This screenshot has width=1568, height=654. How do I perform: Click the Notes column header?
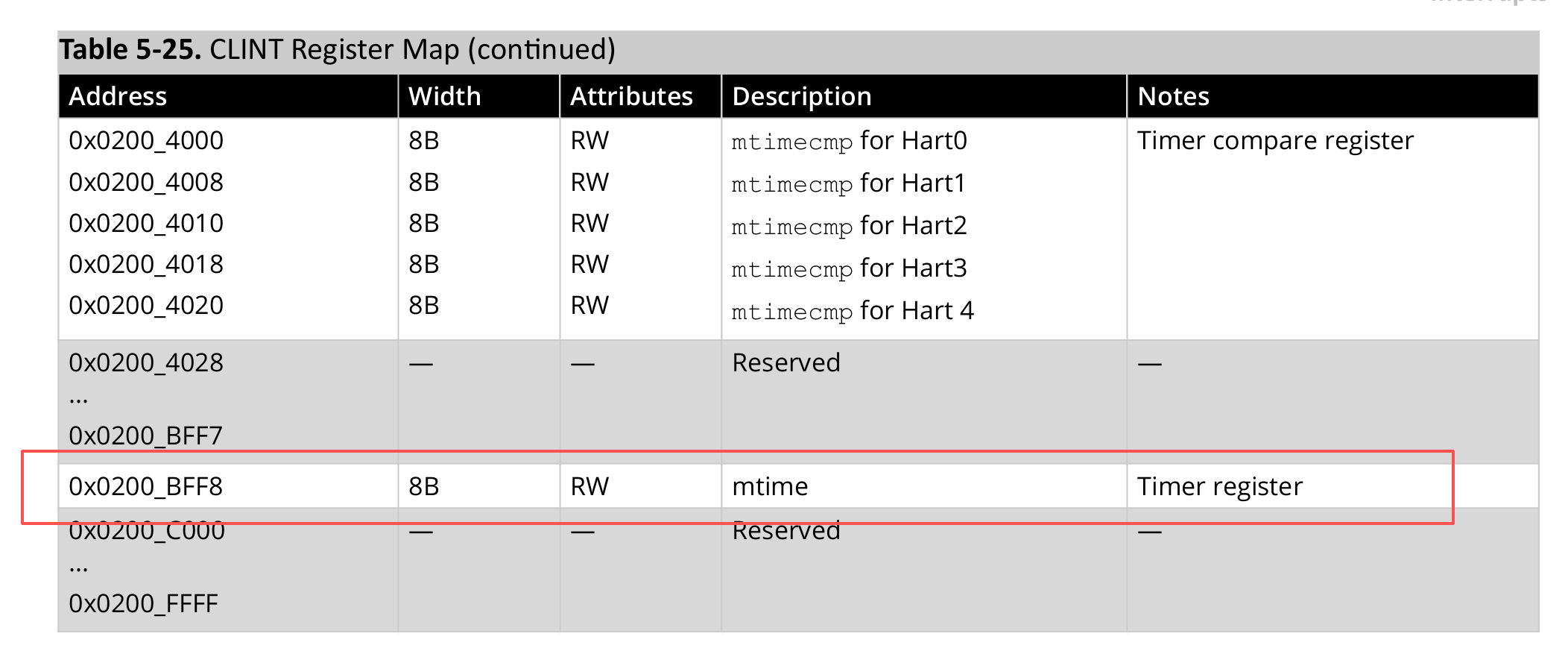coord(1173,97)
